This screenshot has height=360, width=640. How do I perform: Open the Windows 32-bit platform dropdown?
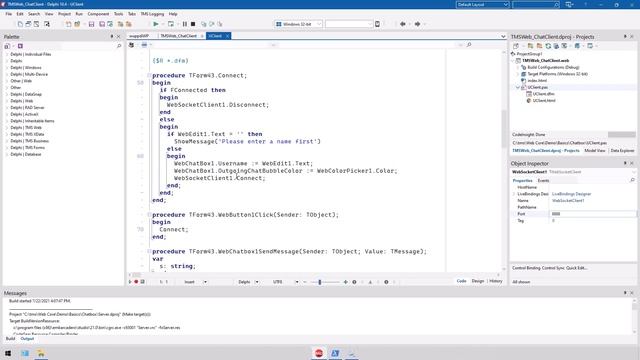tap(299, 24)
